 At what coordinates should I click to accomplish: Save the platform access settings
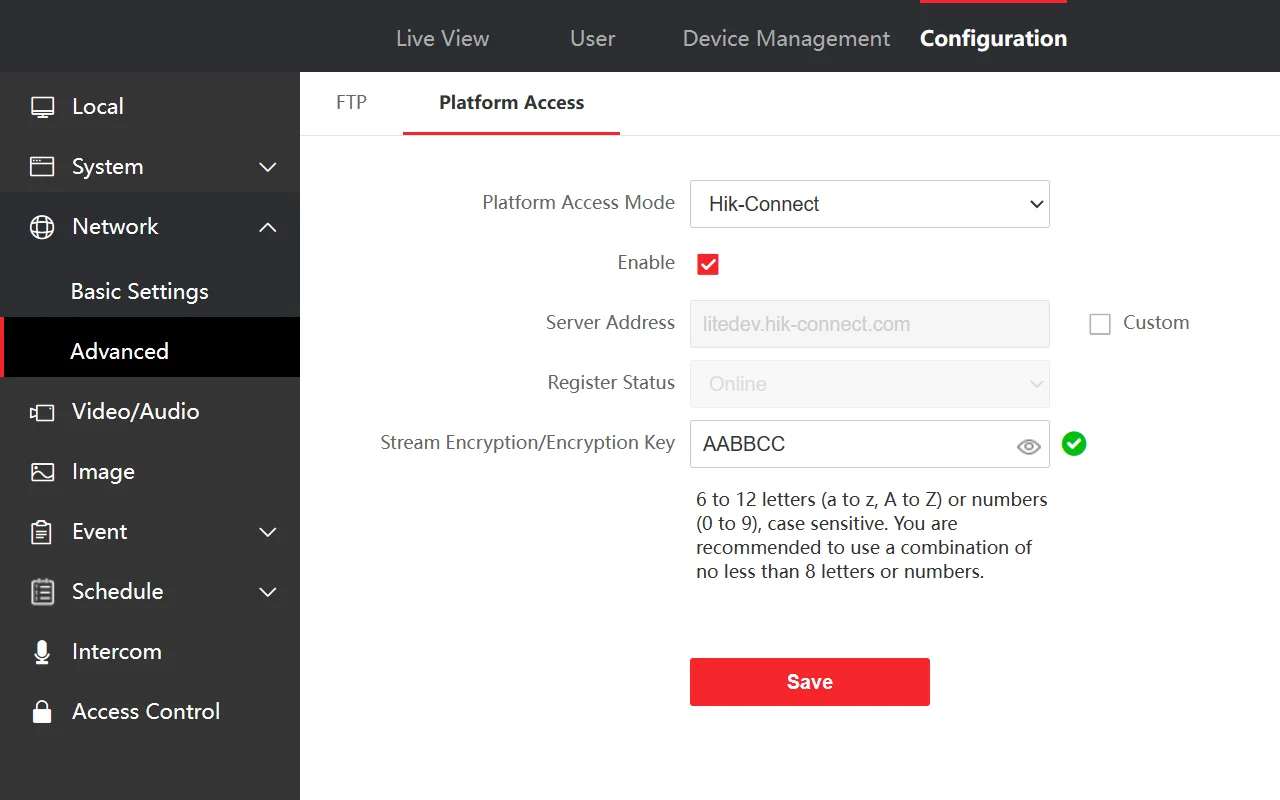click(x=810, y=682)
